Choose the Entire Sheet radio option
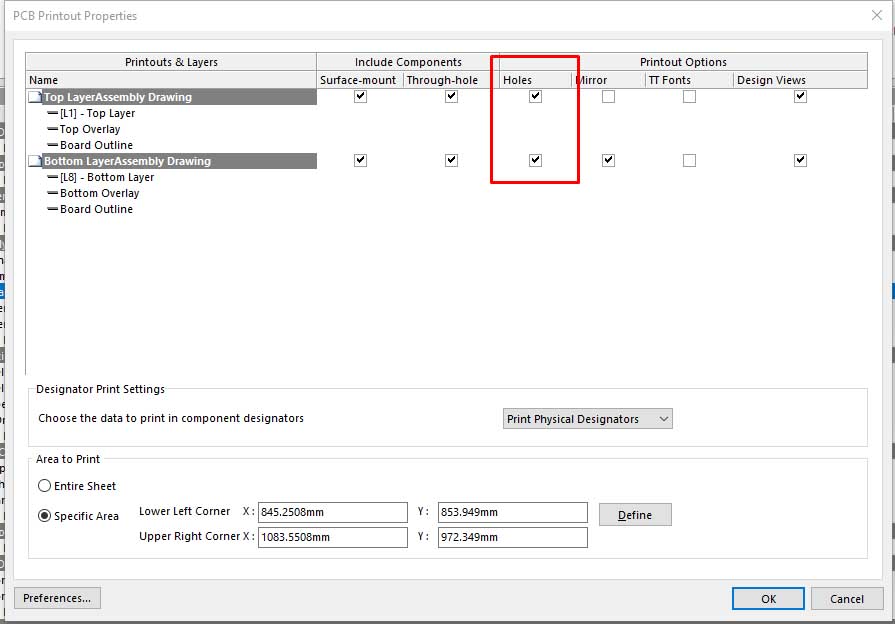Screen dimensions: 895x624 pos(45,486)
